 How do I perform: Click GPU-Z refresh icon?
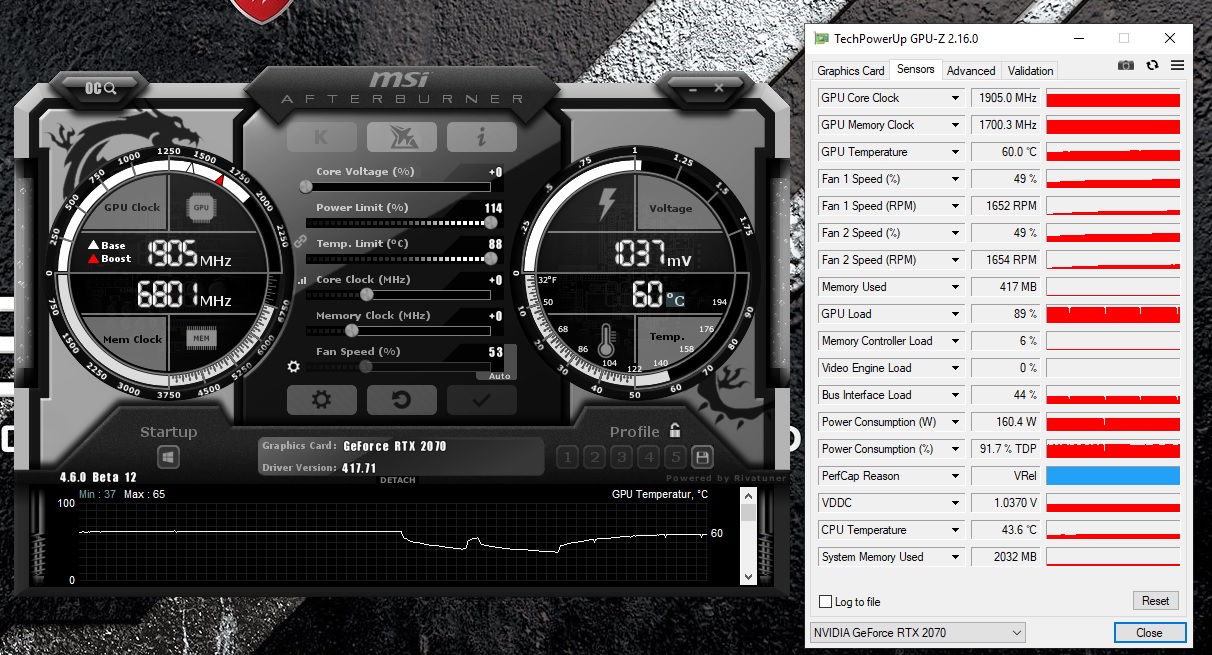coord(1152,65)
